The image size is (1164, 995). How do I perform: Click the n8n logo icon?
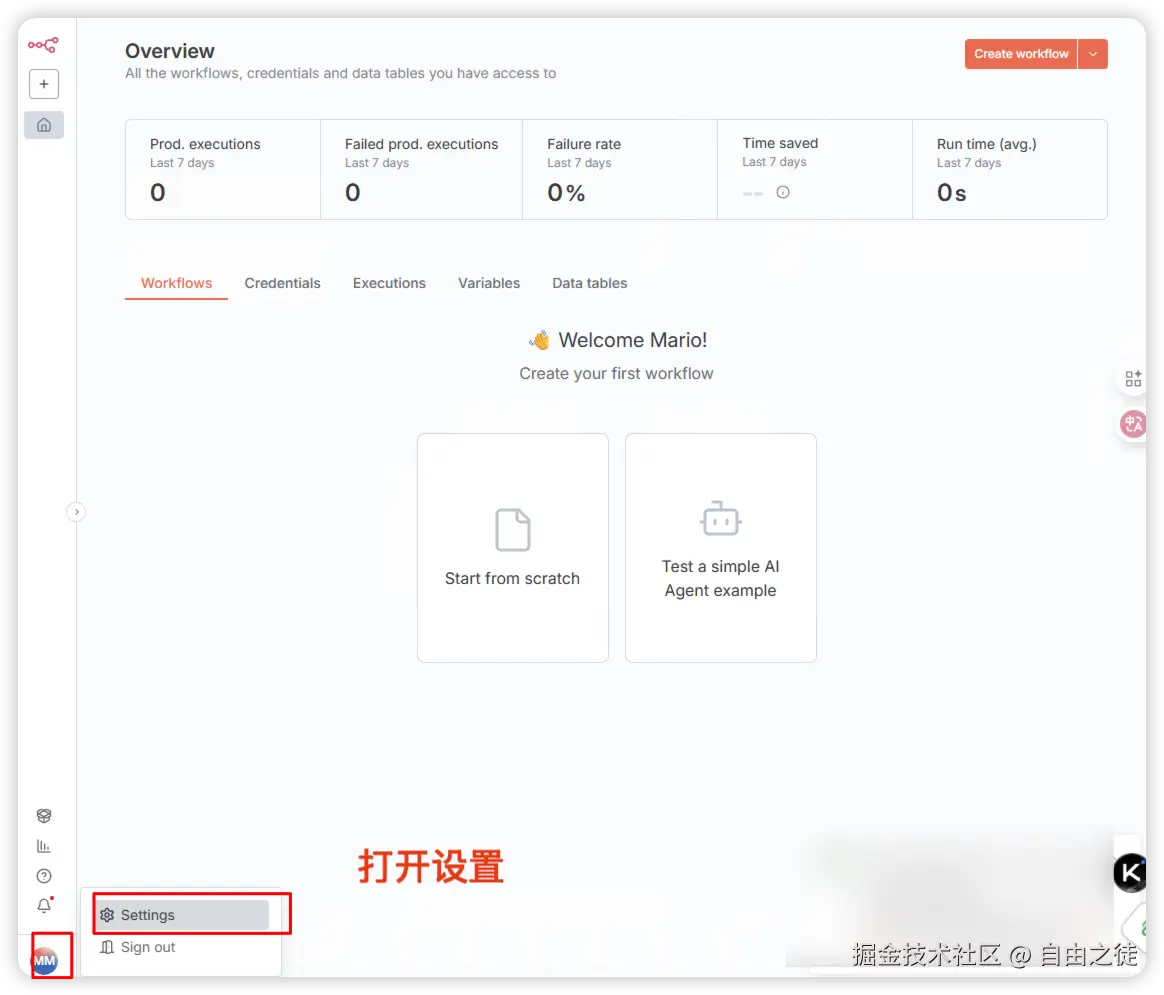pyautogui.click(x=43, y=45)
